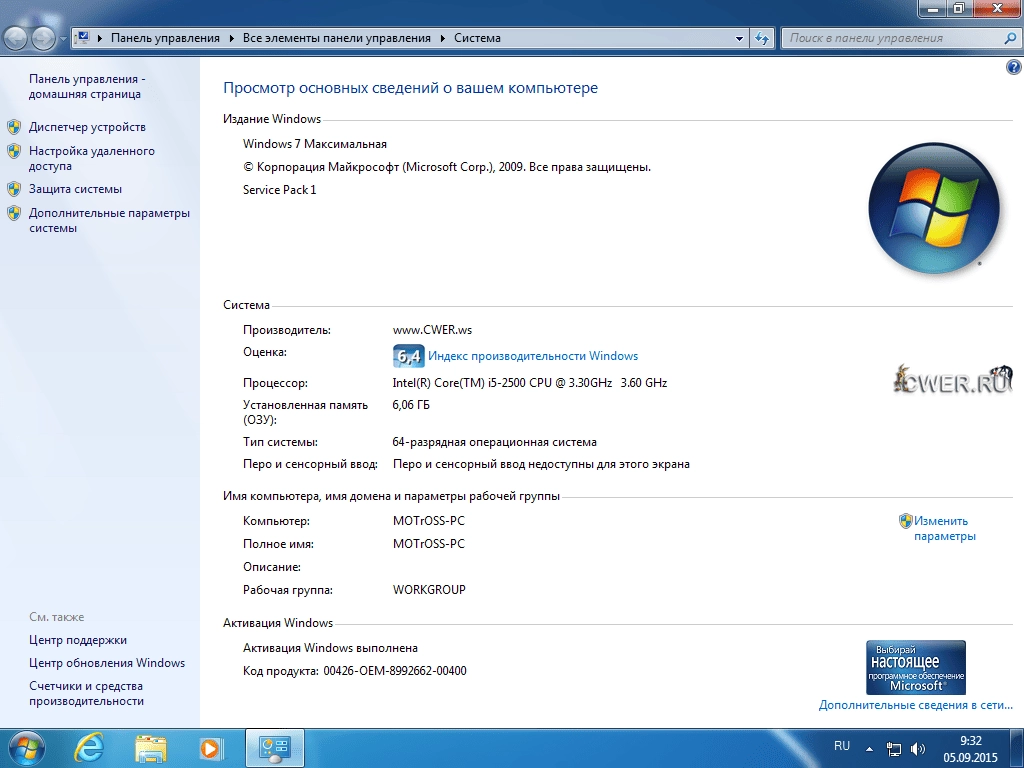Select Все элементы панели управления breadcrumb
Image resolution: width=1024 pixels, height=768 pixels.
[336, 38]
